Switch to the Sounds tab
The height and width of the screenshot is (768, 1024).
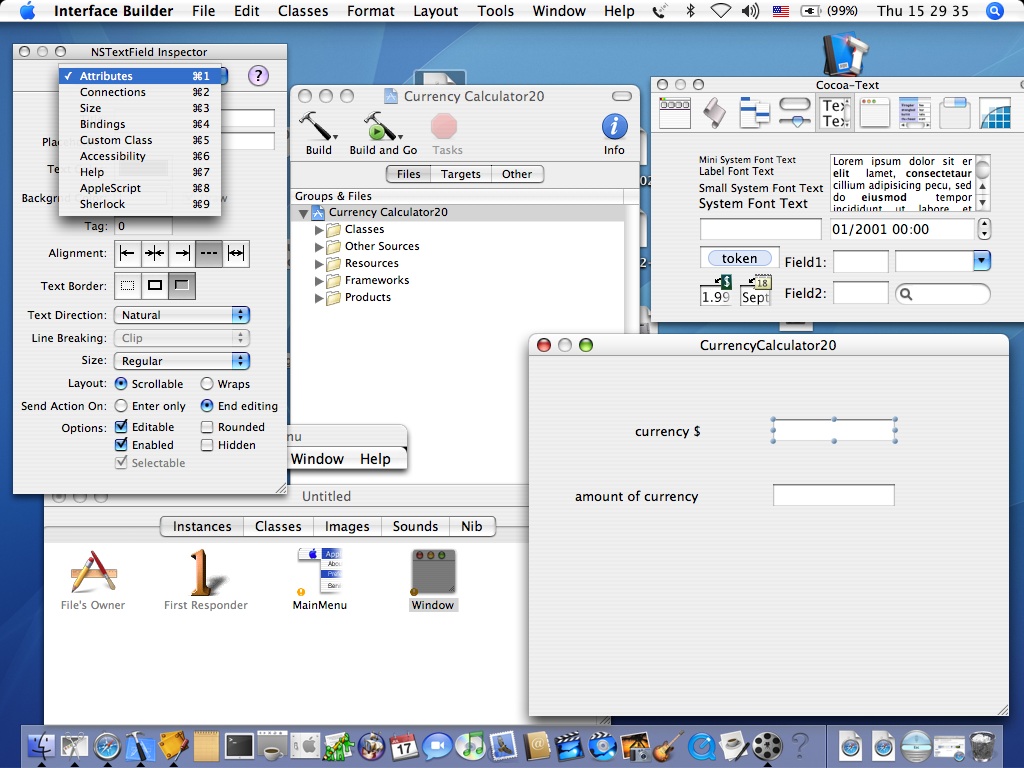[415, 526]
